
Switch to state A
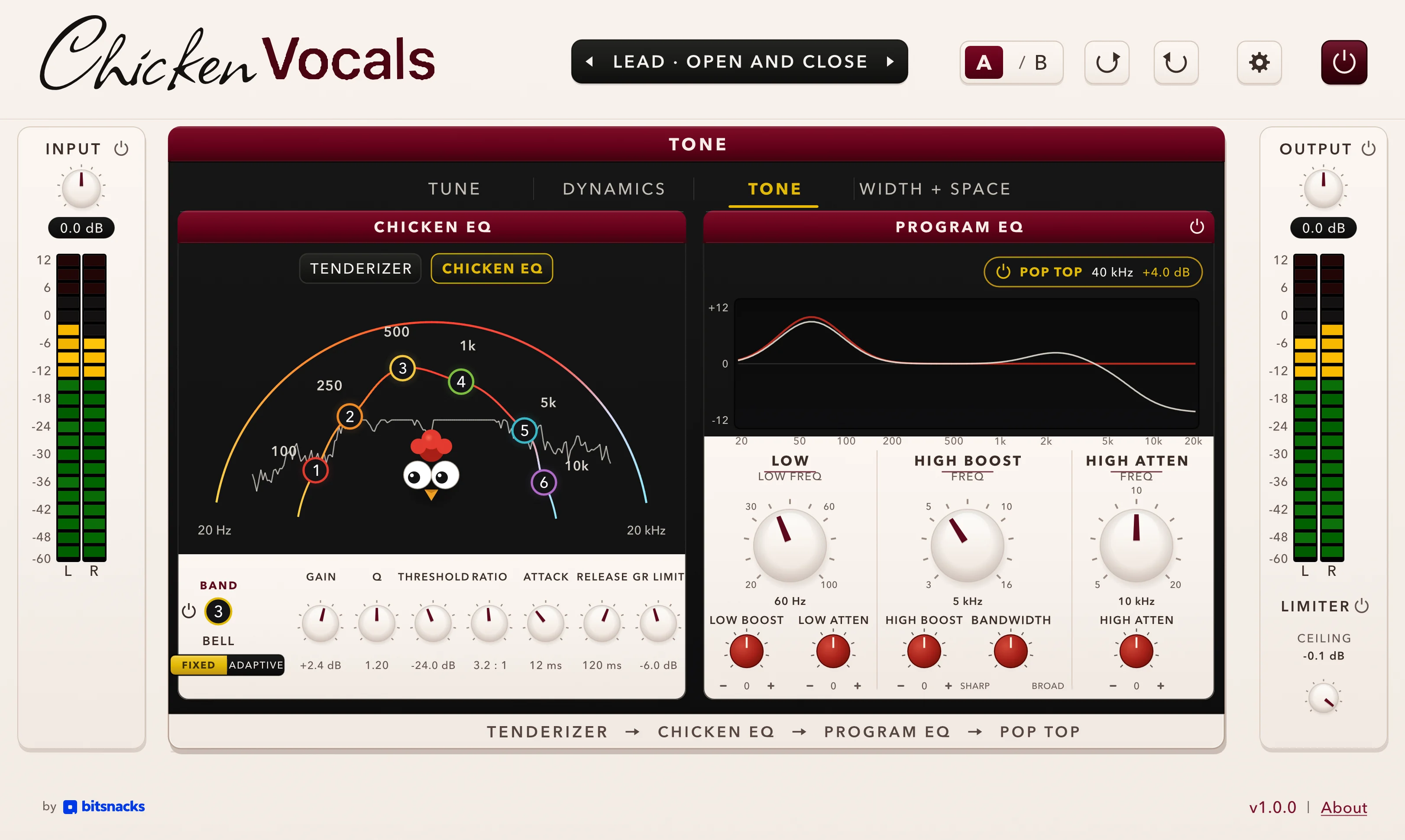coord(984,62)
